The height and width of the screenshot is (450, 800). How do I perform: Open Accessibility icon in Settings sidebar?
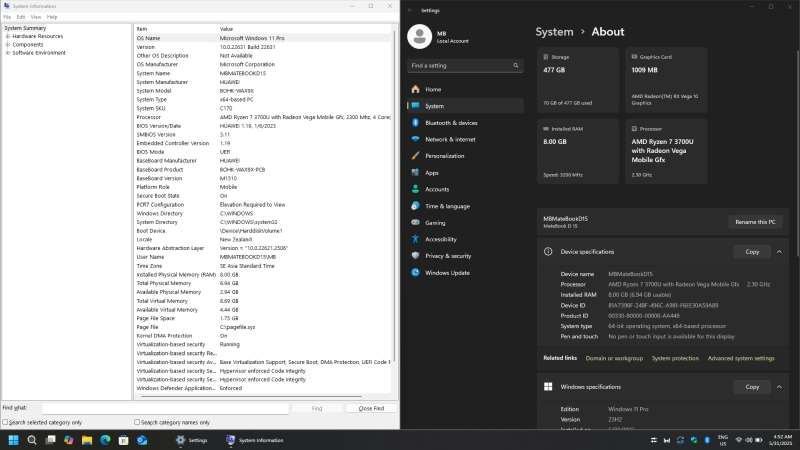pos(415,239)
